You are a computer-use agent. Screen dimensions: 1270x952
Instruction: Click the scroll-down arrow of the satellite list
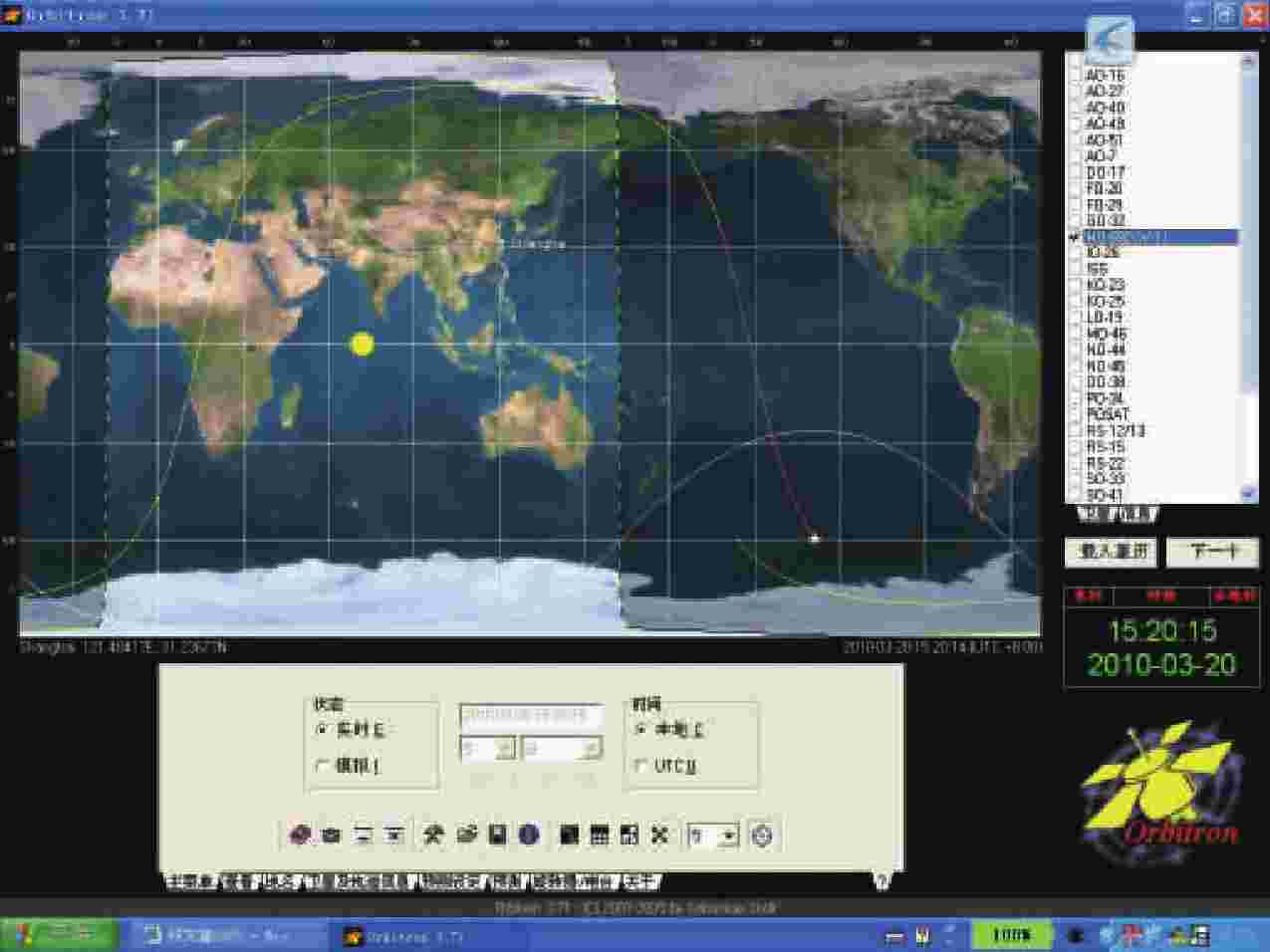(x=1248, y=493)
